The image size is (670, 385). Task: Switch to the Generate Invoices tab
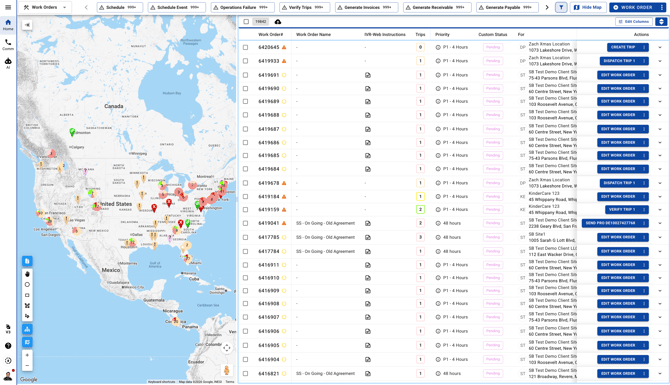pos(367,7)
